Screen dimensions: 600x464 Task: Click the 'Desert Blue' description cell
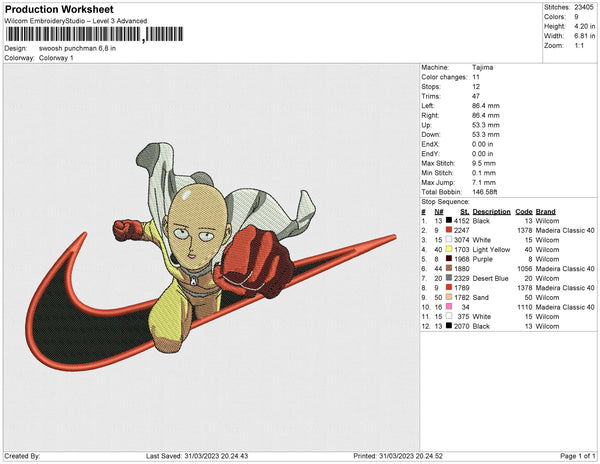click(491, 278)
